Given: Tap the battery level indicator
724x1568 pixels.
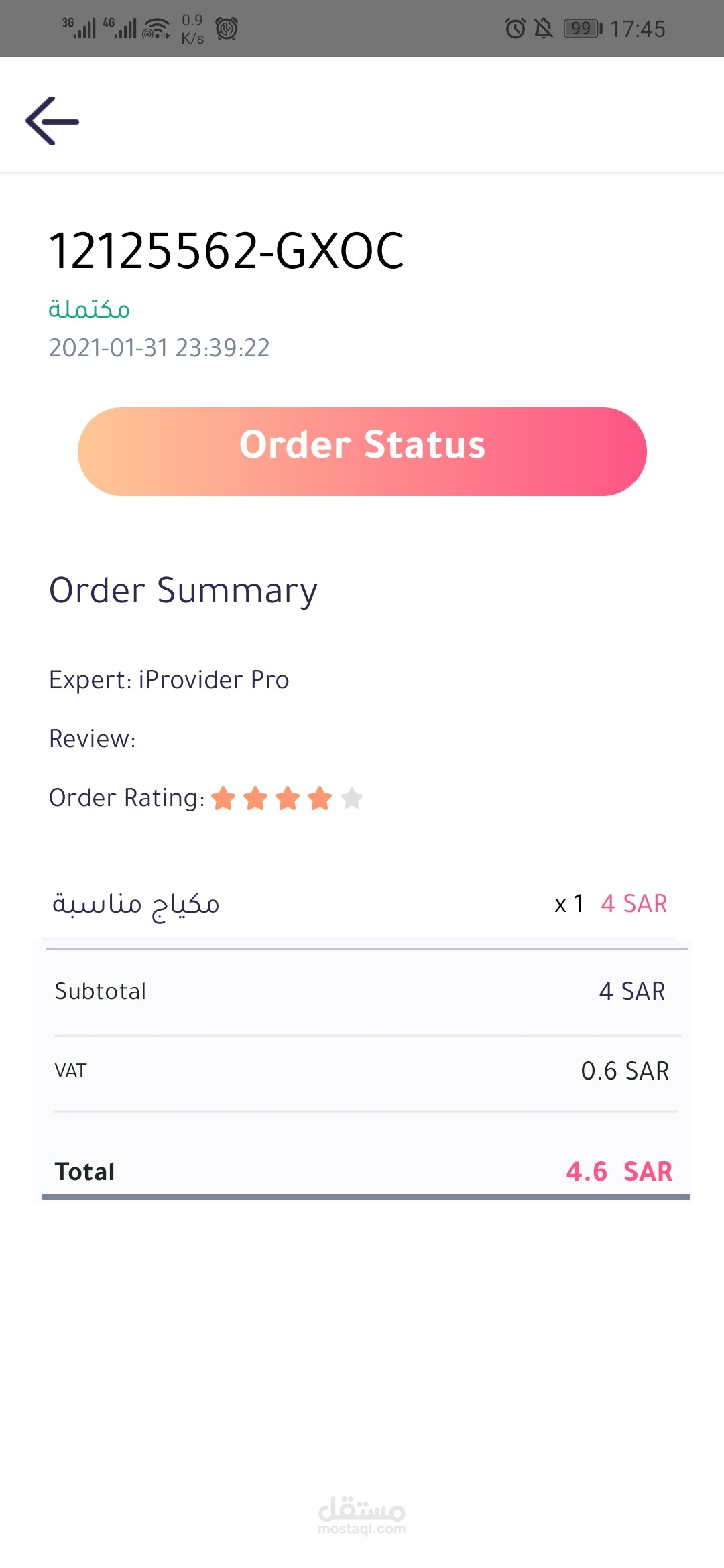Looking at the screenshot, I should (x=583, y=28).
